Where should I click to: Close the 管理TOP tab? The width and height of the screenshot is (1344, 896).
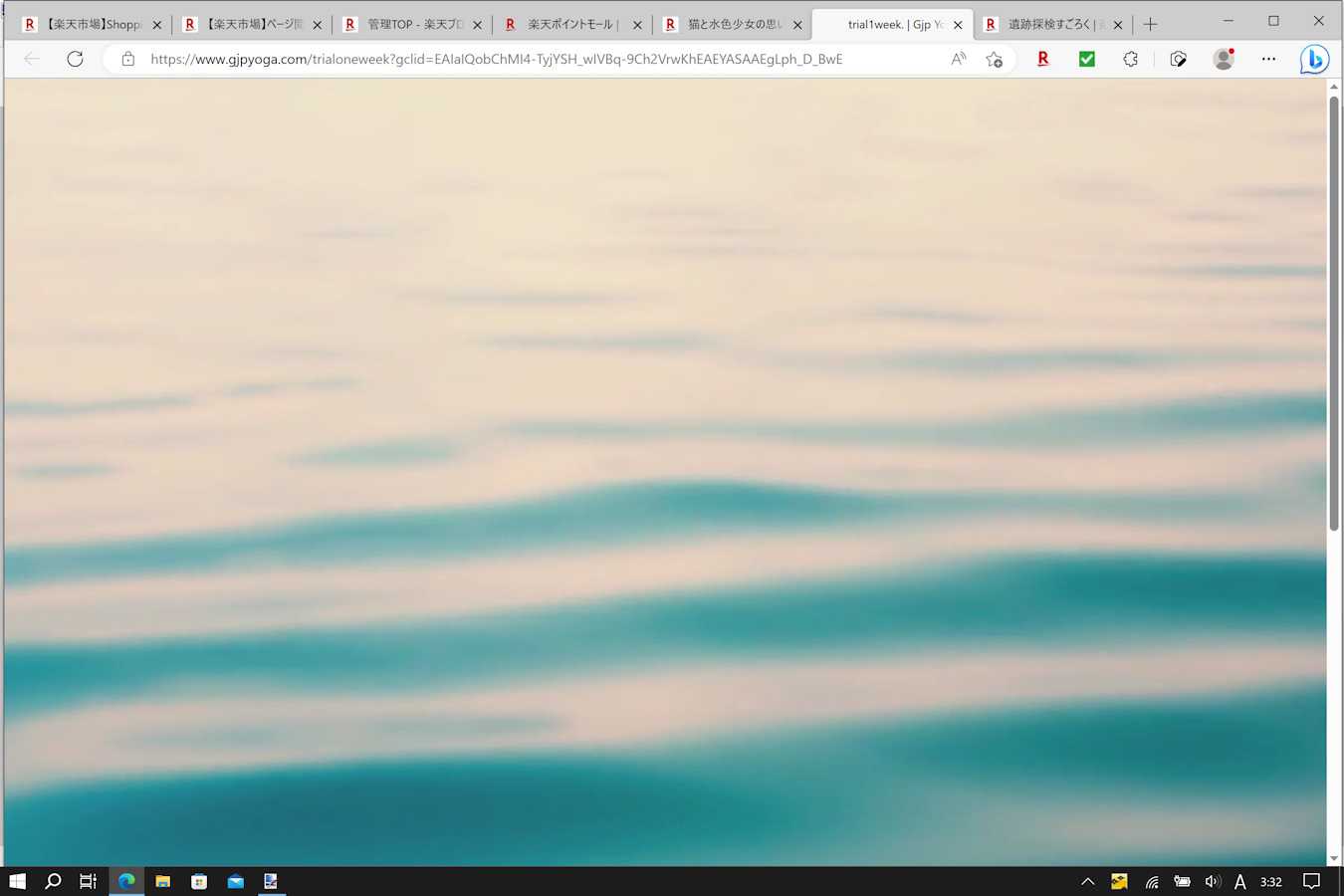pos(478,25)
